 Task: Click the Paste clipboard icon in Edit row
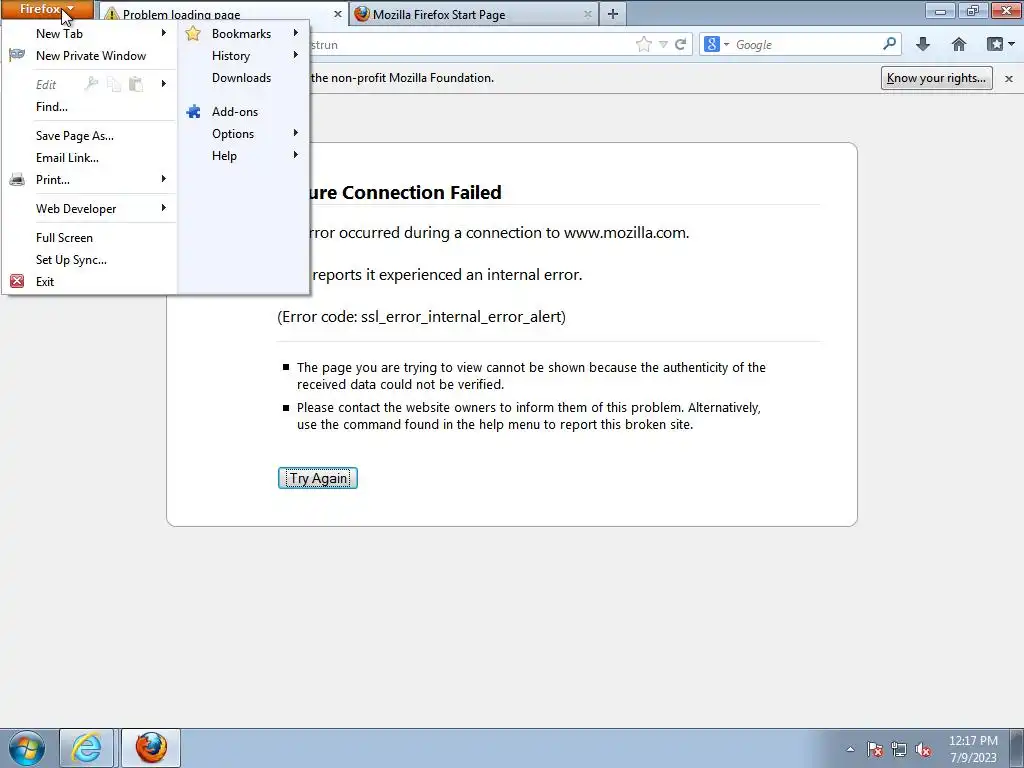point(136,84)
